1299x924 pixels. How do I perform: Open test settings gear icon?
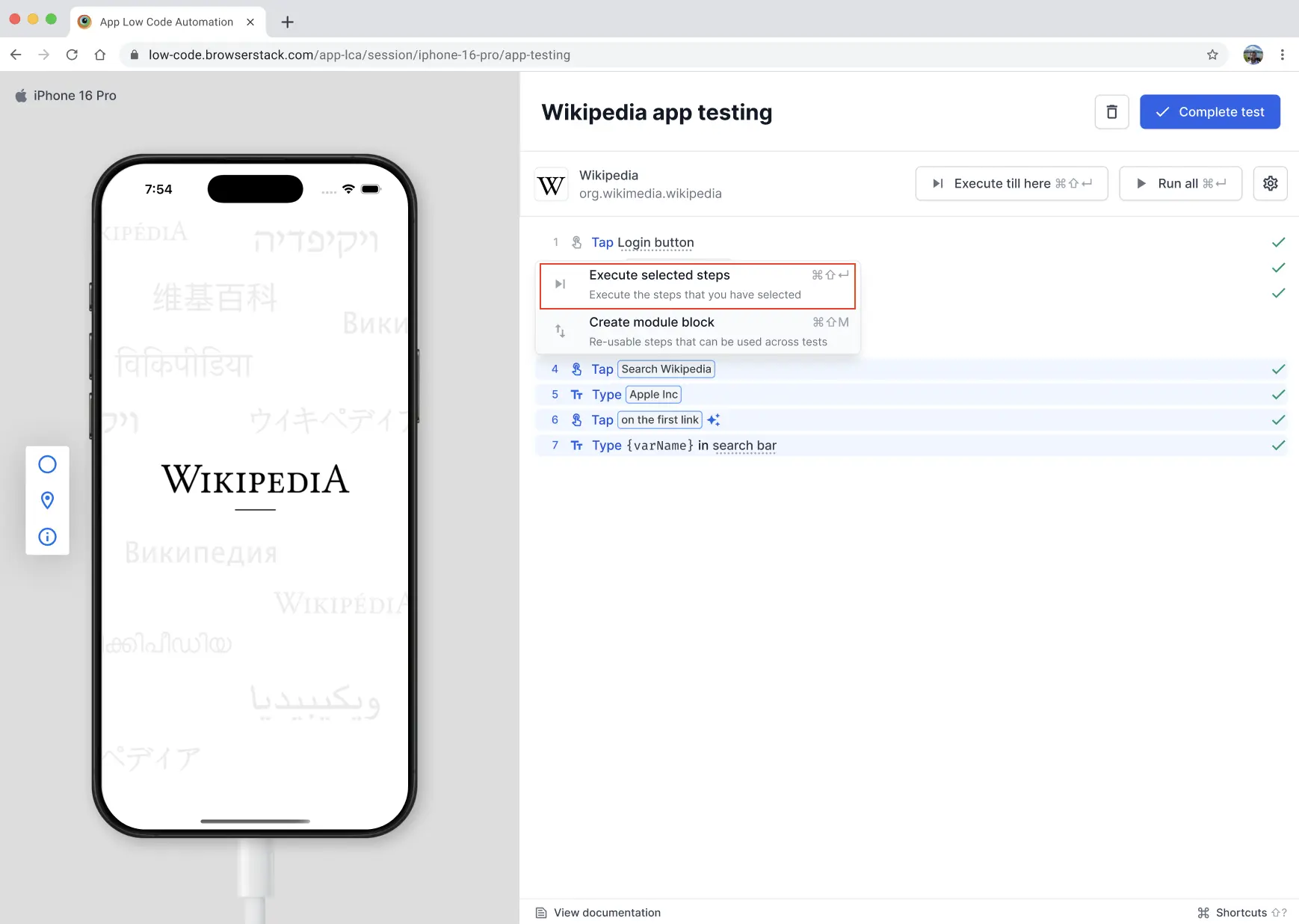(x=1270, y=183)
